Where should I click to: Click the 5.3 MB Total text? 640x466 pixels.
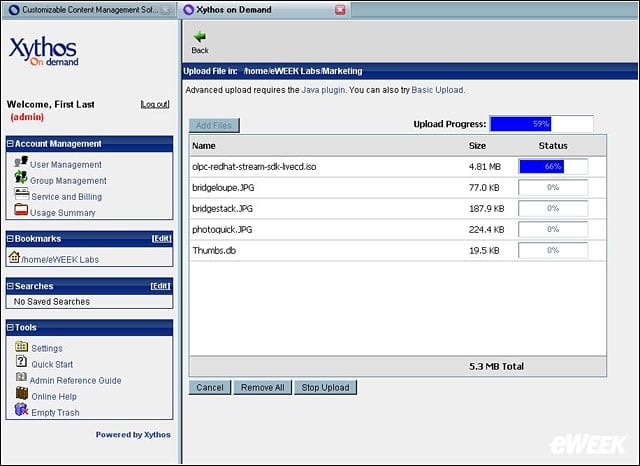[x=496, y=366]
